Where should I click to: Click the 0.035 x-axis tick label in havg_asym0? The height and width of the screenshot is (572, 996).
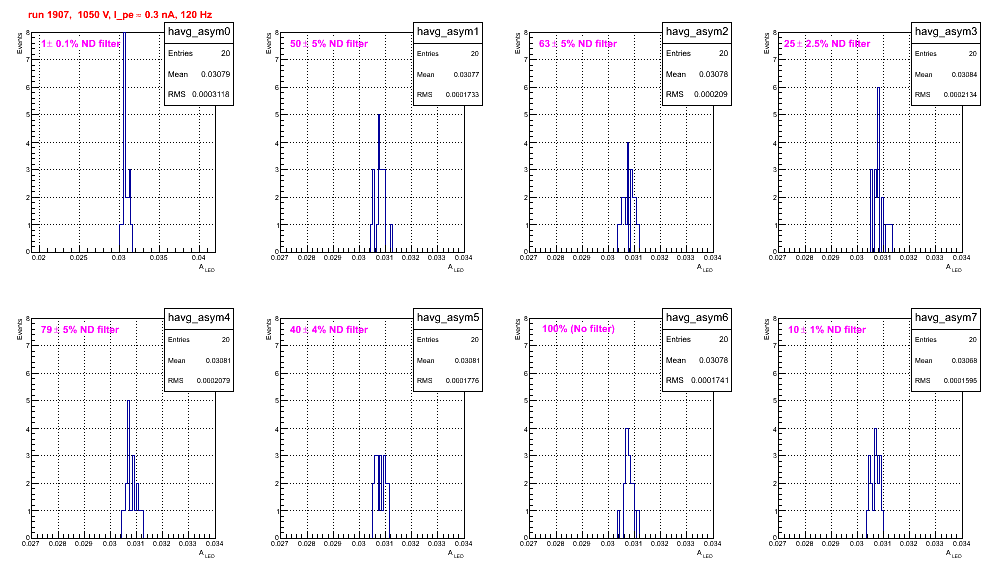159,257
